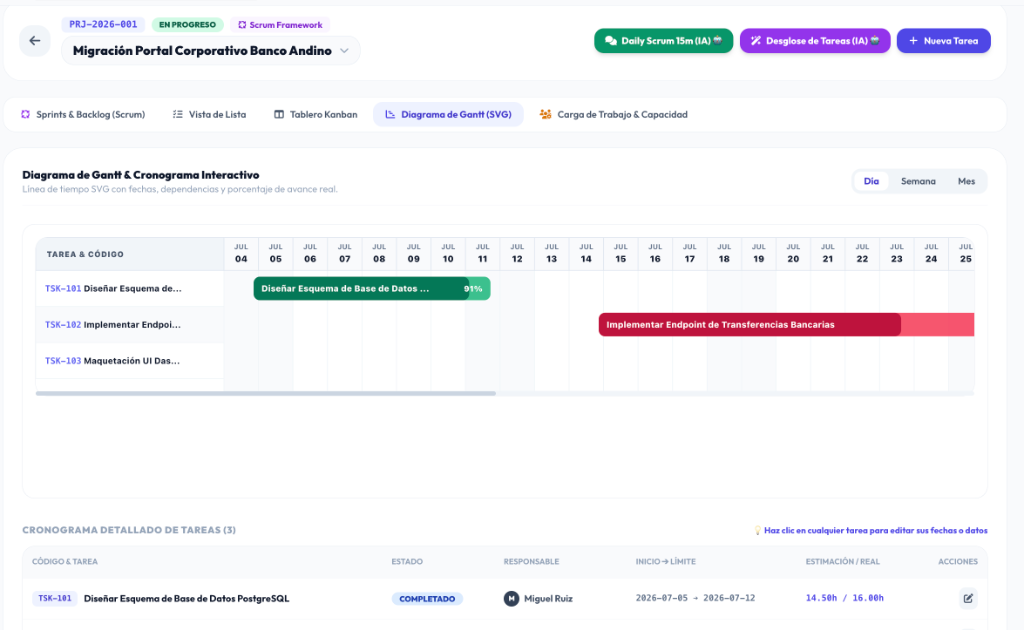Open Vista de Lista tab
Screen dimensions: 1024x630
click(x=210, y=114)
